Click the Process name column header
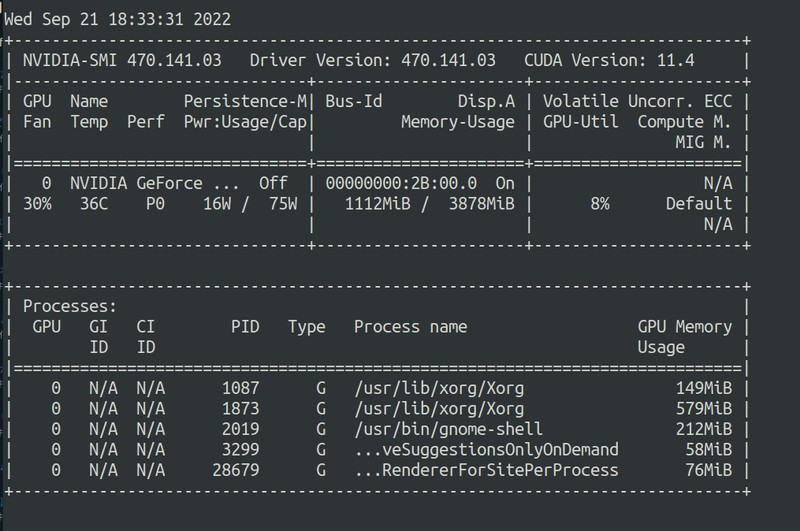The image size is (800, 531). [410, 327]
